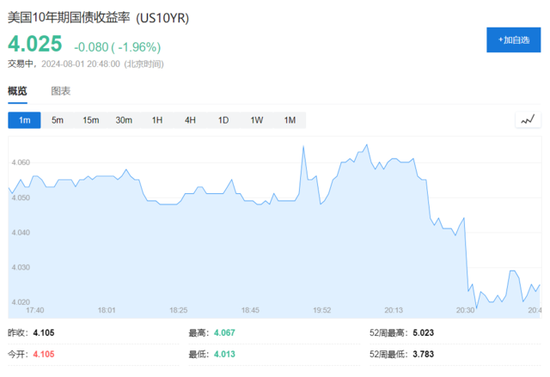Click the title 美国10年期国债收益率 (US10YR)
550x377 pixels.
click(x=99, y=18)
